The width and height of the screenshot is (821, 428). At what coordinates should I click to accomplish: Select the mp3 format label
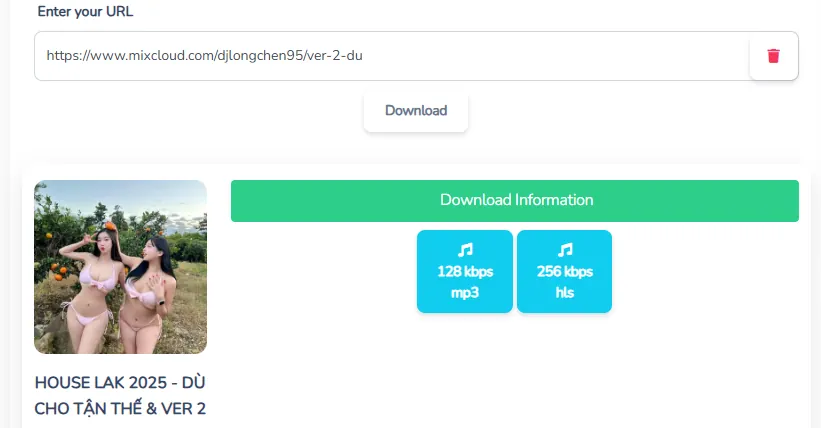pos(465,292)
